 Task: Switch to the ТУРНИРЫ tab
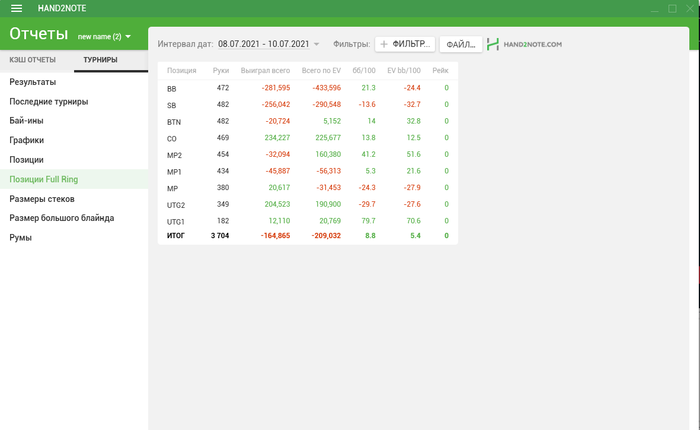(100, 60)
